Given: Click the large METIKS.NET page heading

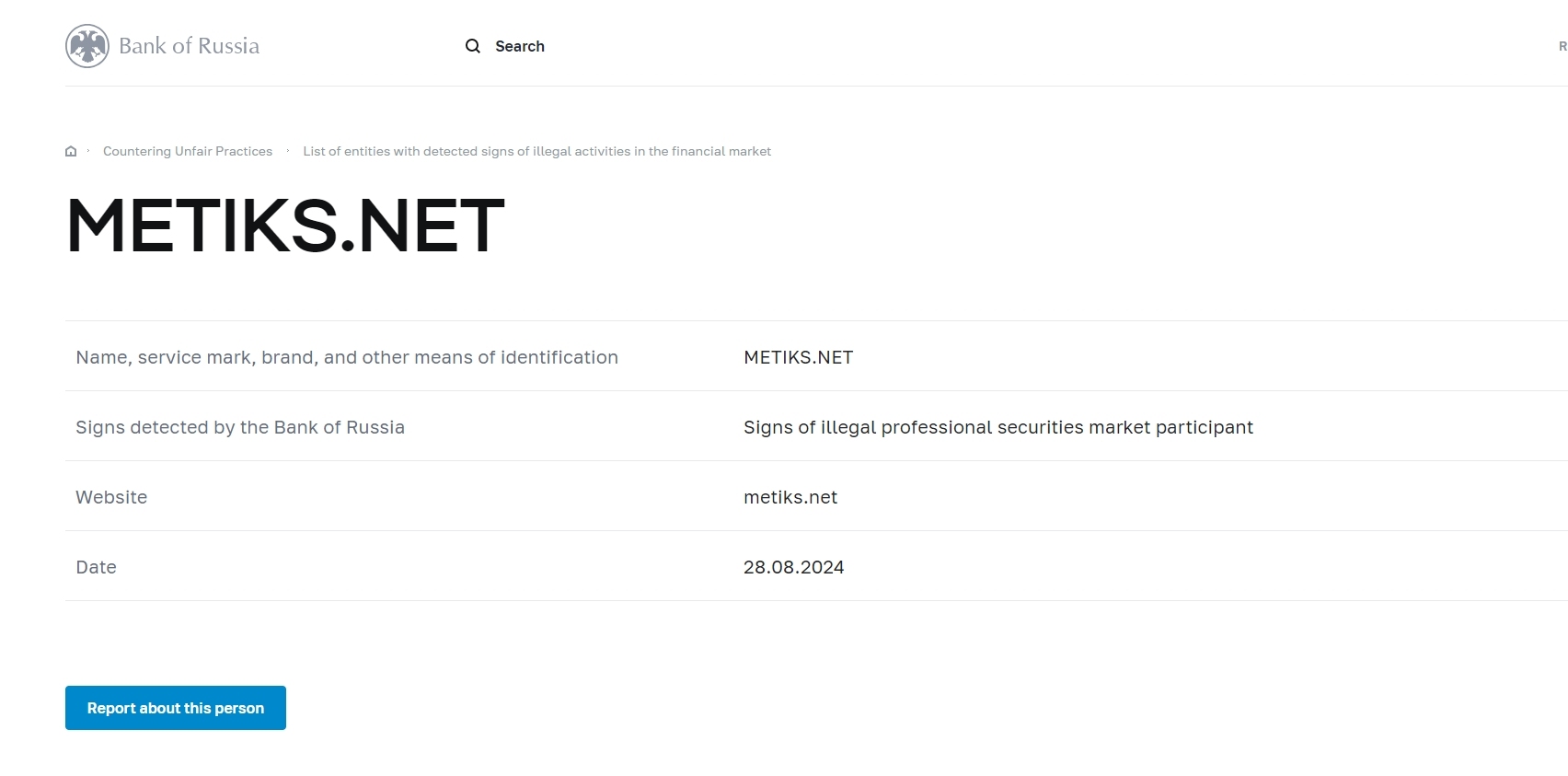Looking at the screenshot, I should 285,226.
